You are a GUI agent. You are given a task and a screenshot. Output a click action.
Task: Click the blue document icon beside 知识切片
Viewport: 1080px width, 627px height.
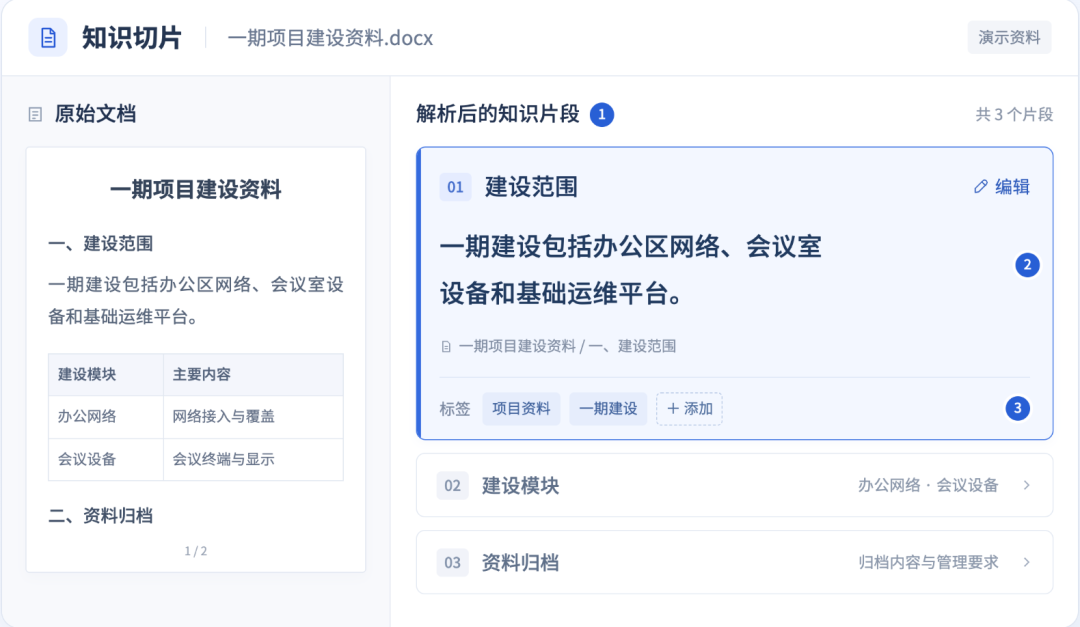(48, 37)
